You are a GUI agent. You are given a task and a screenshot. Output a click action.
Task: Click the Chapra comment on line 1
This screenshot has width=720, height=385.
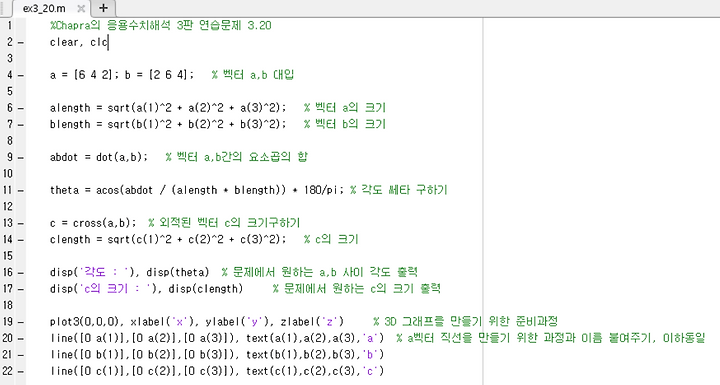(x=161, y=25)
